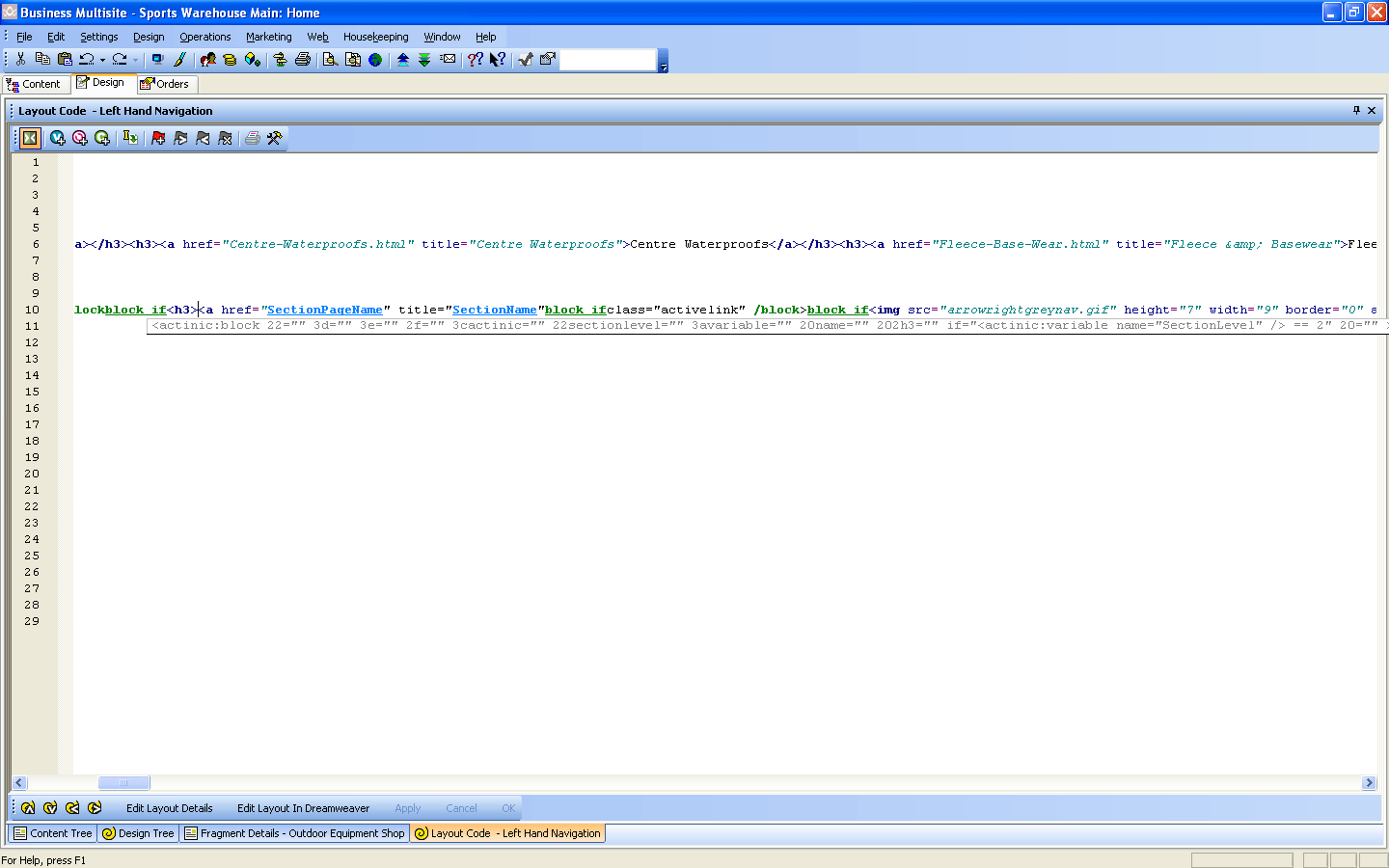Viewport: 1389px width, 868px height.
Task: Click Edit Layout Details button
Action: 169,808
